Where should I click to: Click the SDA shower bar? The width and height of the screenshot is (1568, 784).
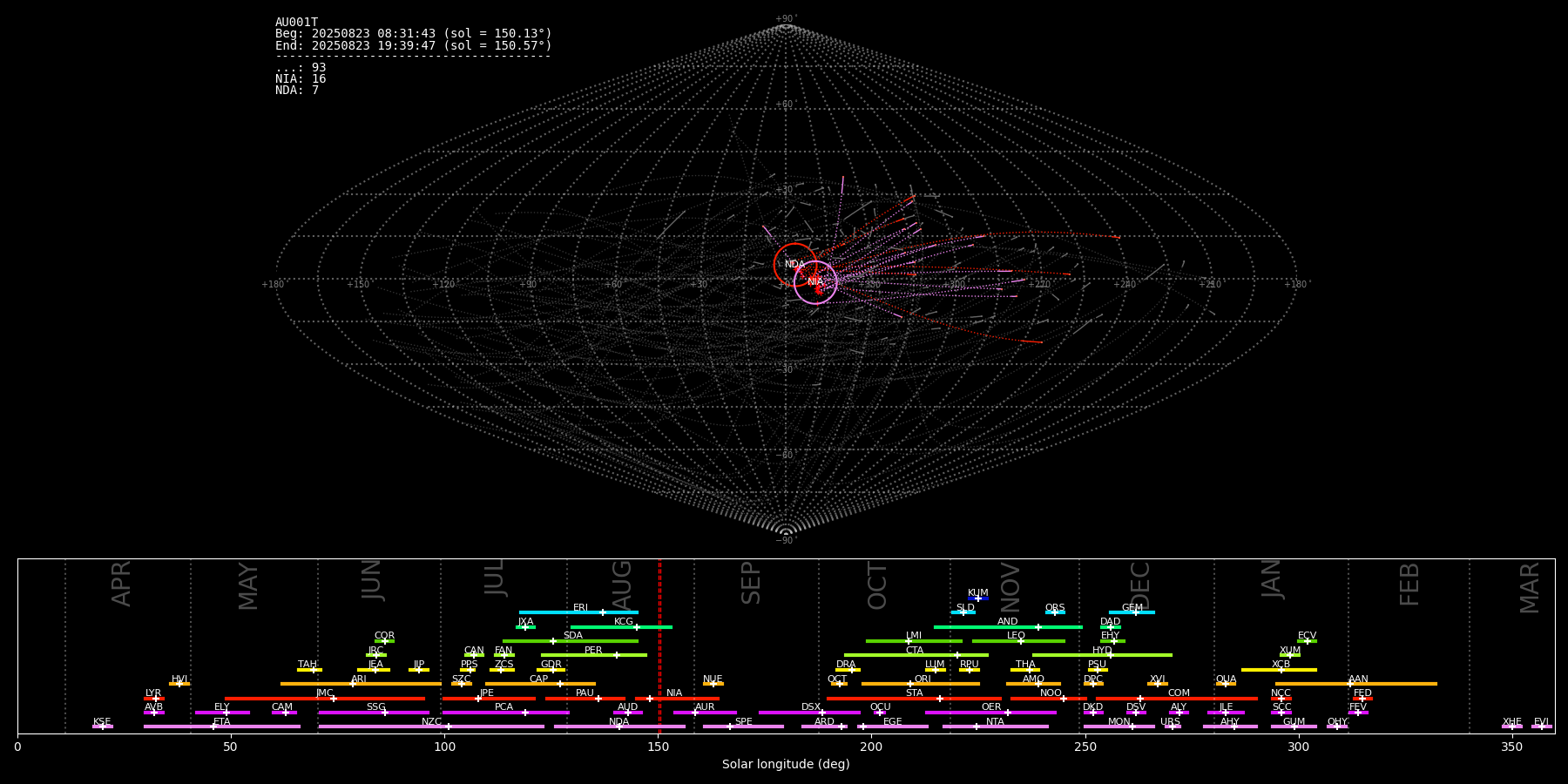tap(571, 641)
